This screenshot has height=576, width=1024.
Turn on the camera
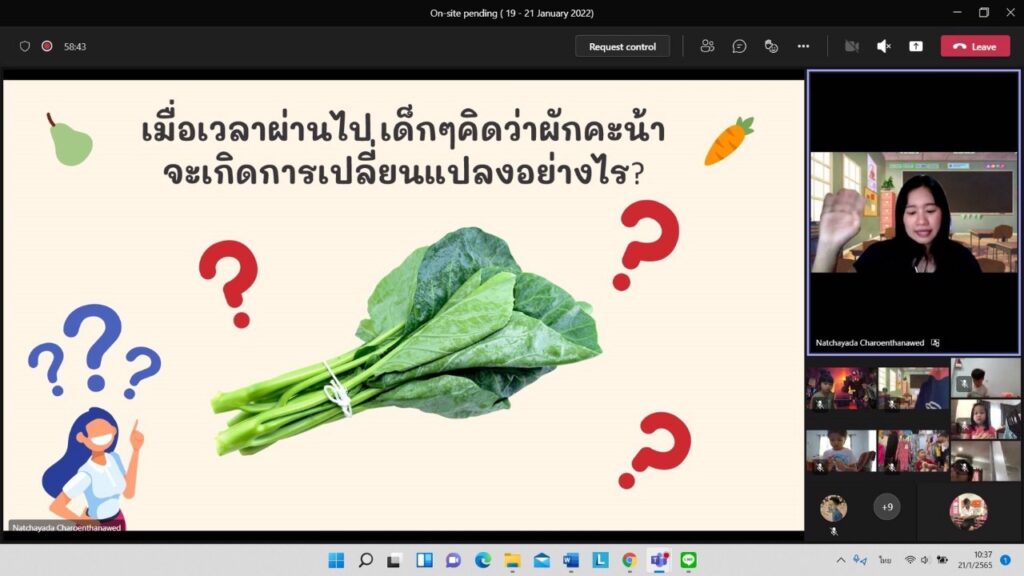click(852, 46)
